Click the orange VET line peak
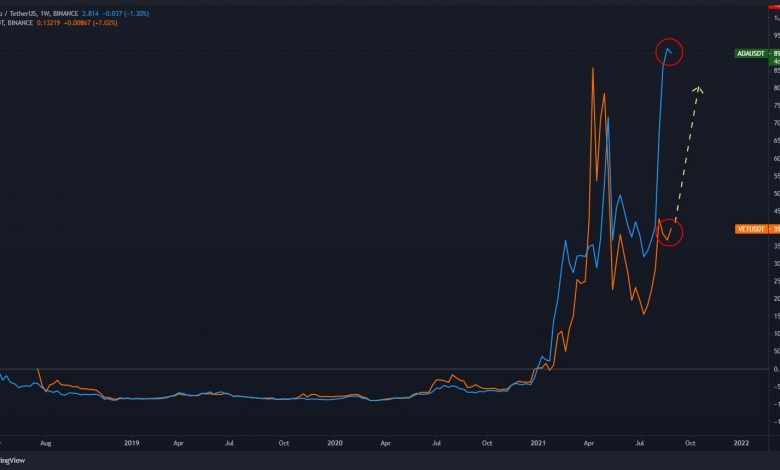The width and height of the screenshot is (780, 470). [x=594, y=69]
